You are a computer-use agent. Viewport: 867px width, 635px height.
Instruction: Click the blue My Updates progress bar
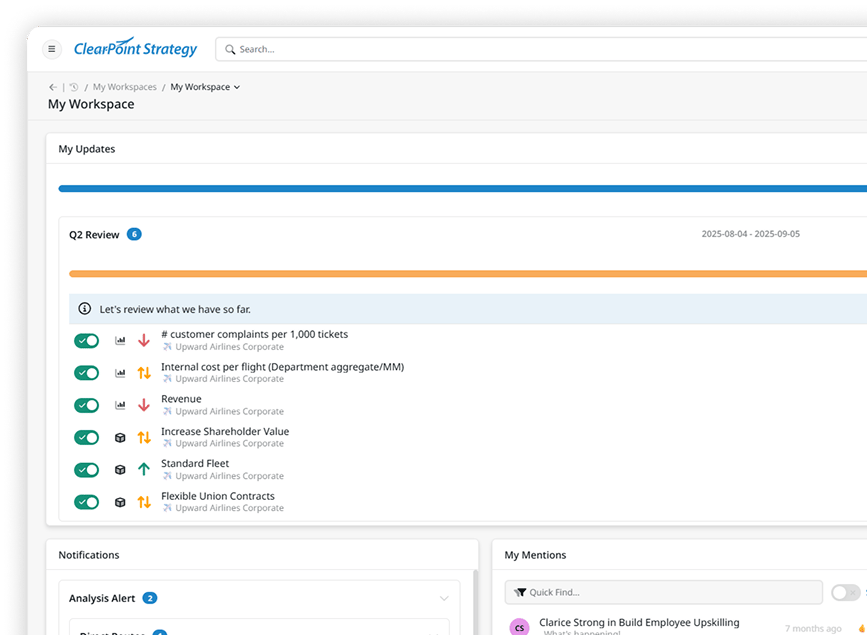[x=462, y=189]
